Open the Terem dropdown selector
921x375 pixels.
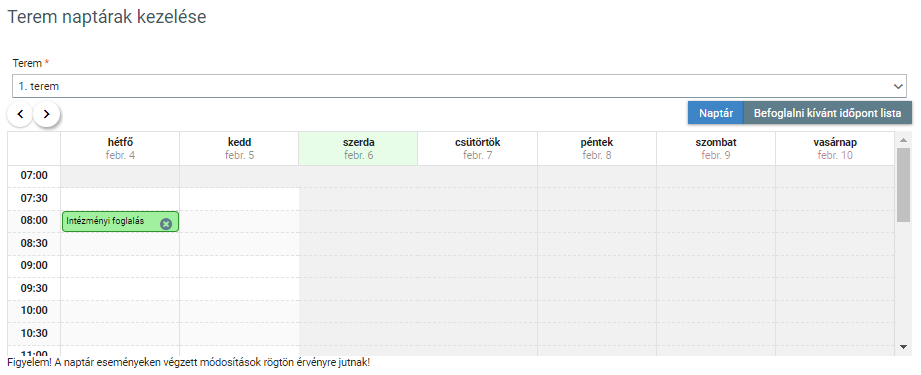pyautogui.click(x=459, y=86)
